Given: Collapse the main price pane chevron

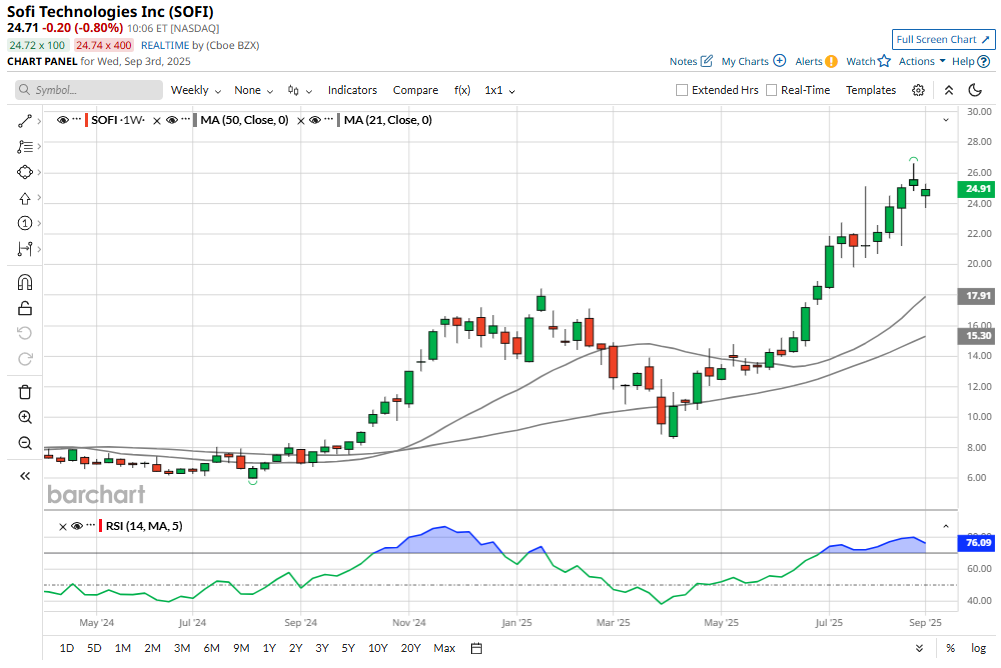Looking at the screenshot, I should [x=946, y=120].
